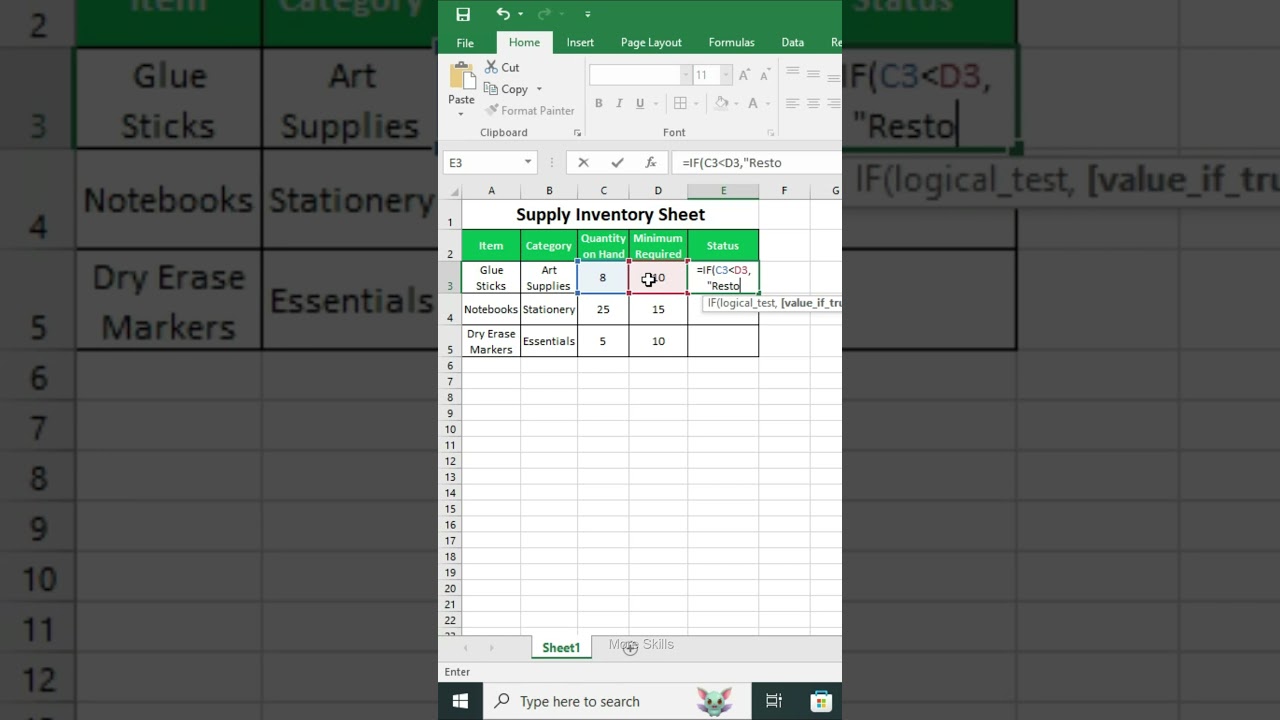Open the Windows Start menu
The image size is (1280, 720).
(x=460, y=701)
